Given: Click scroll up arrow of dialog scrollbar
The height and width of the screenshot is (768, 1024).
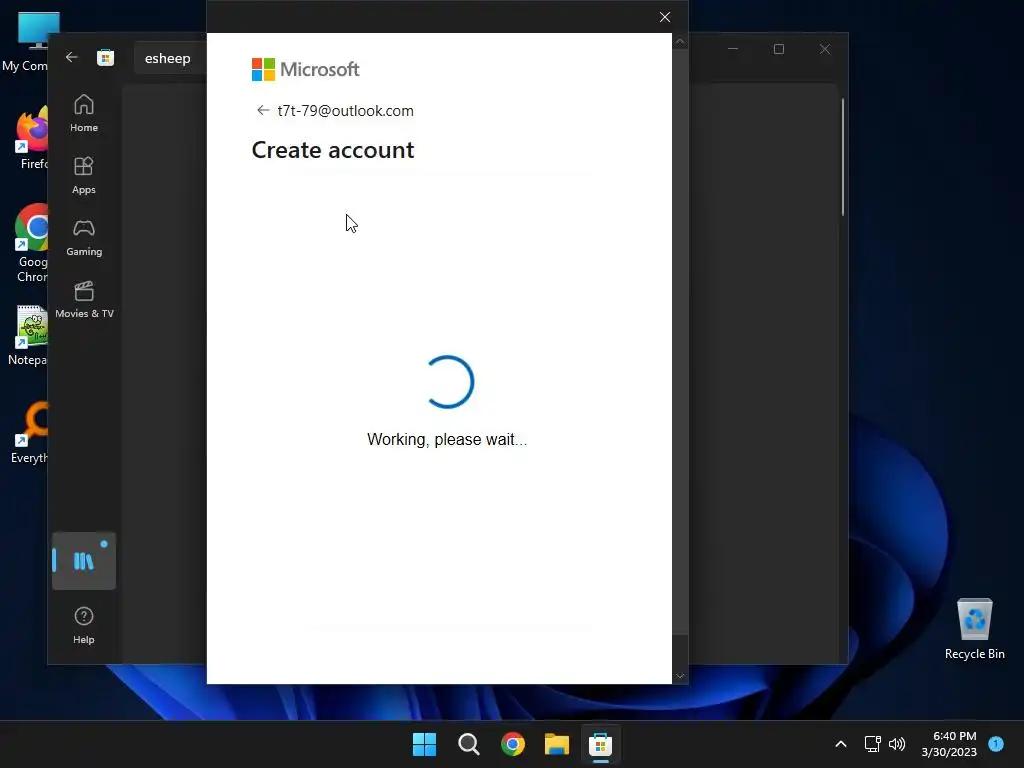Looking at the screenshot, I should (680, 41).
